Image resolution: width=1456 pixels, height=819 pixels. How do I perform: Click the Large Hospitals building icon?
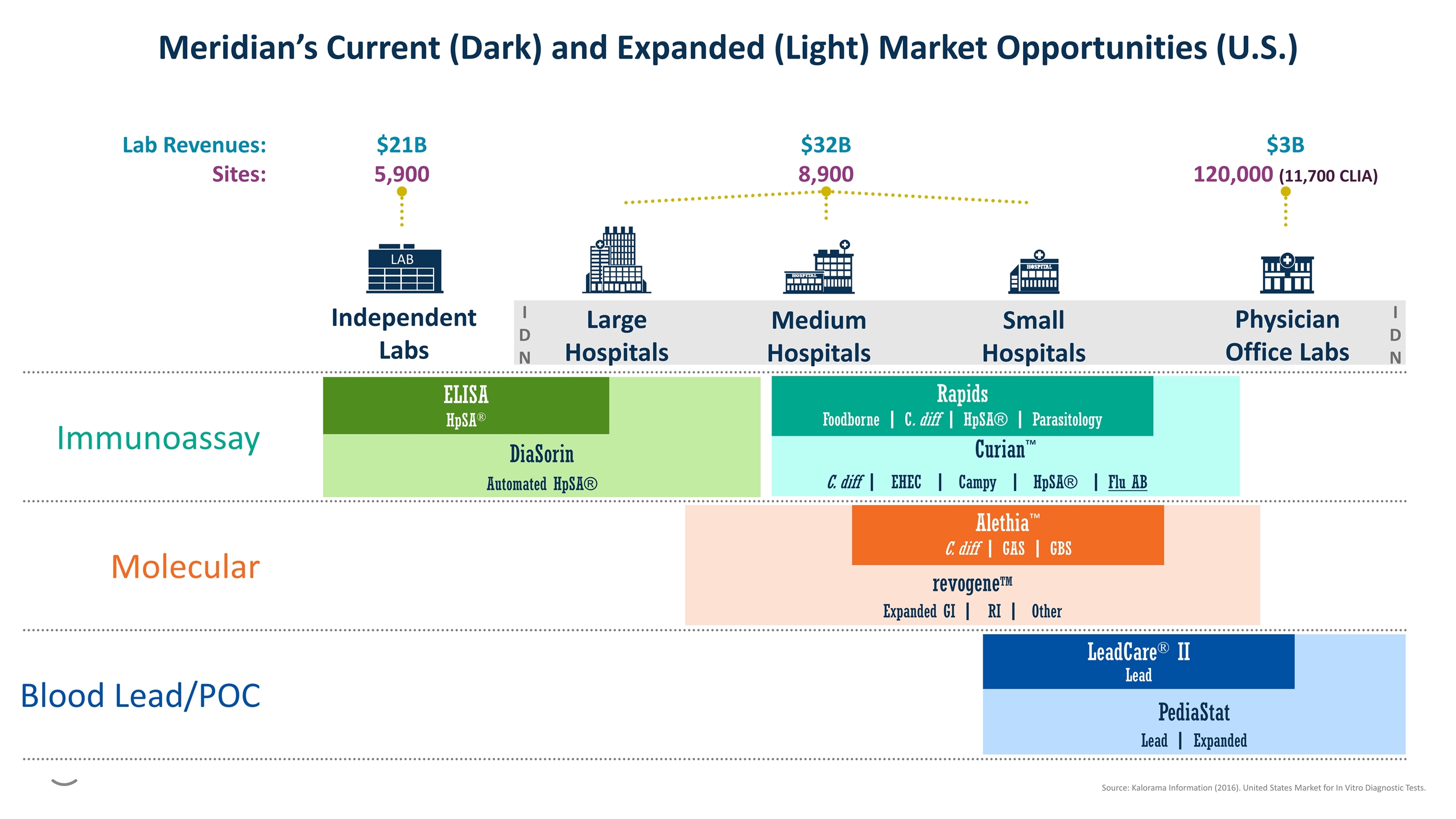pos(617,260)
